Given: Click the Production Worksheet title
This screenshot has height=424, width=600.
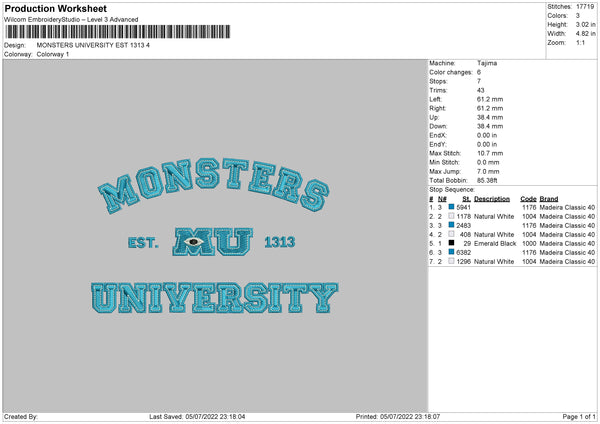Looking at the screenshot, I should (x=55, y=8).
